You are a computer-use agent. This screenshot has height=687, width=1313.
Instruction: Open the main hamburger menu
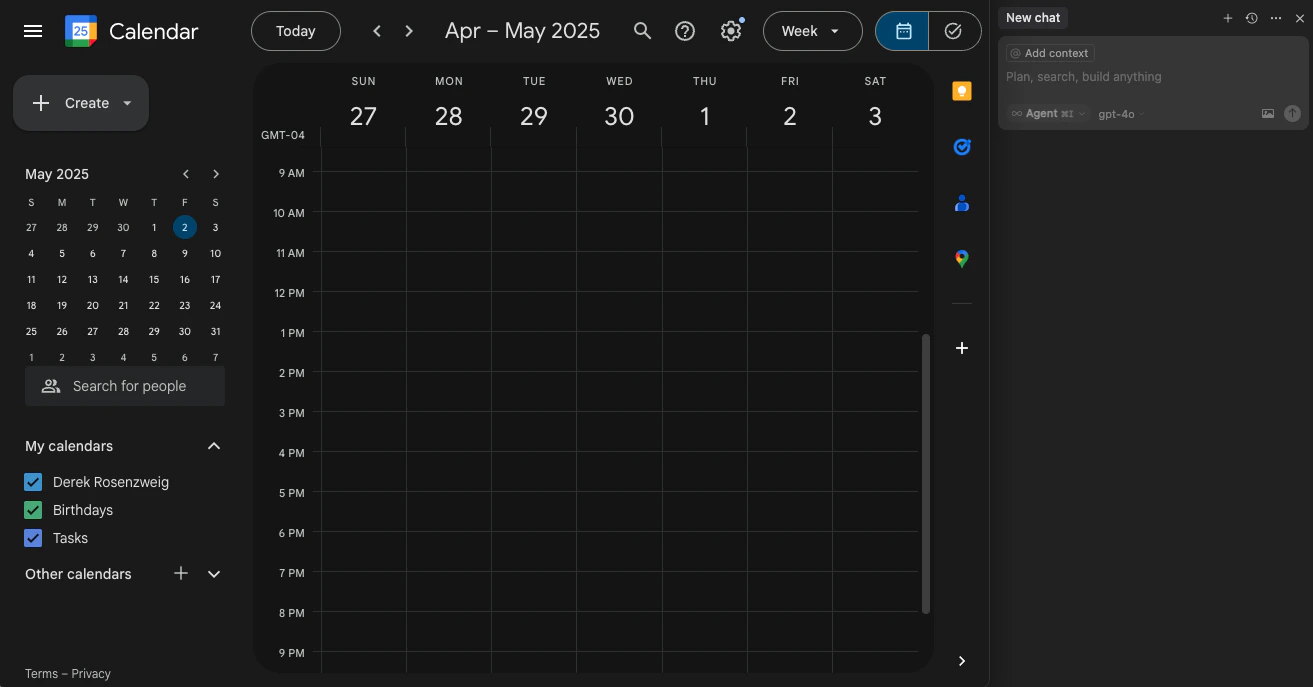[x=32, y=30]
